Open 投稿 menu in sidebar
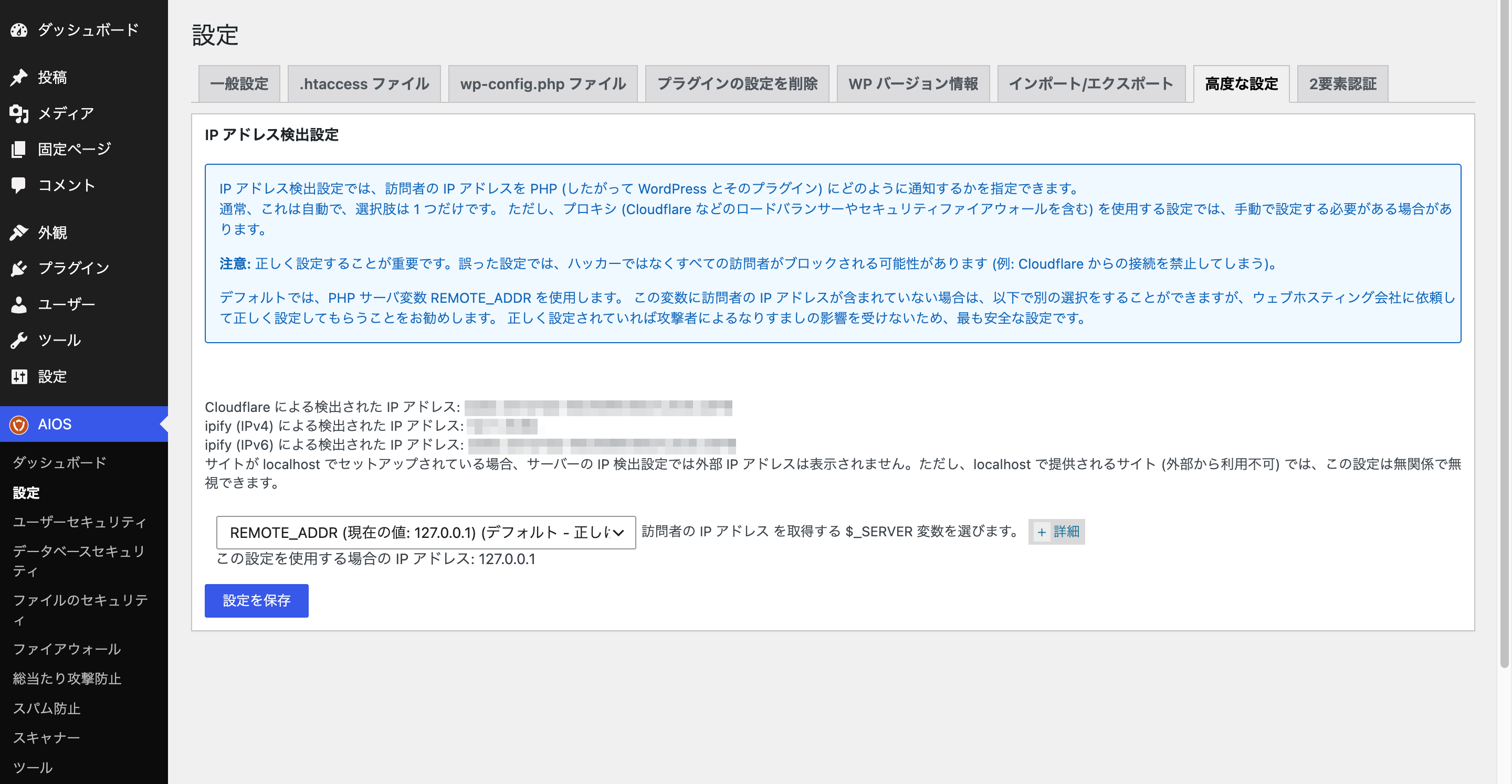The height and width of the screenshot is (784, 1512). (84, 78)
